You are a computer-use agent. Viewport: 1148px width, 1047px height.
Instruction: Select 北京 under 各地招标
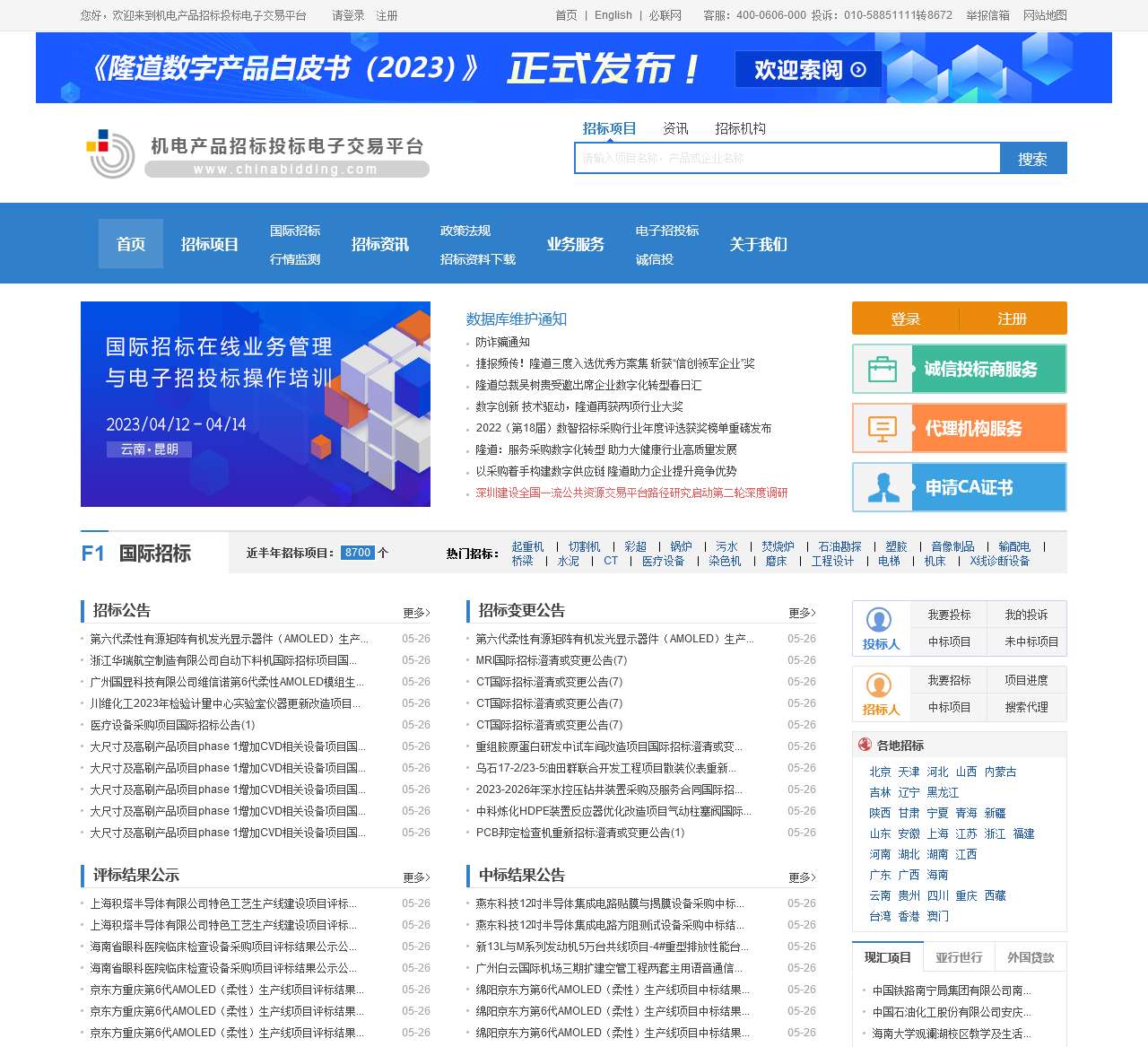[x=880, y=772]
